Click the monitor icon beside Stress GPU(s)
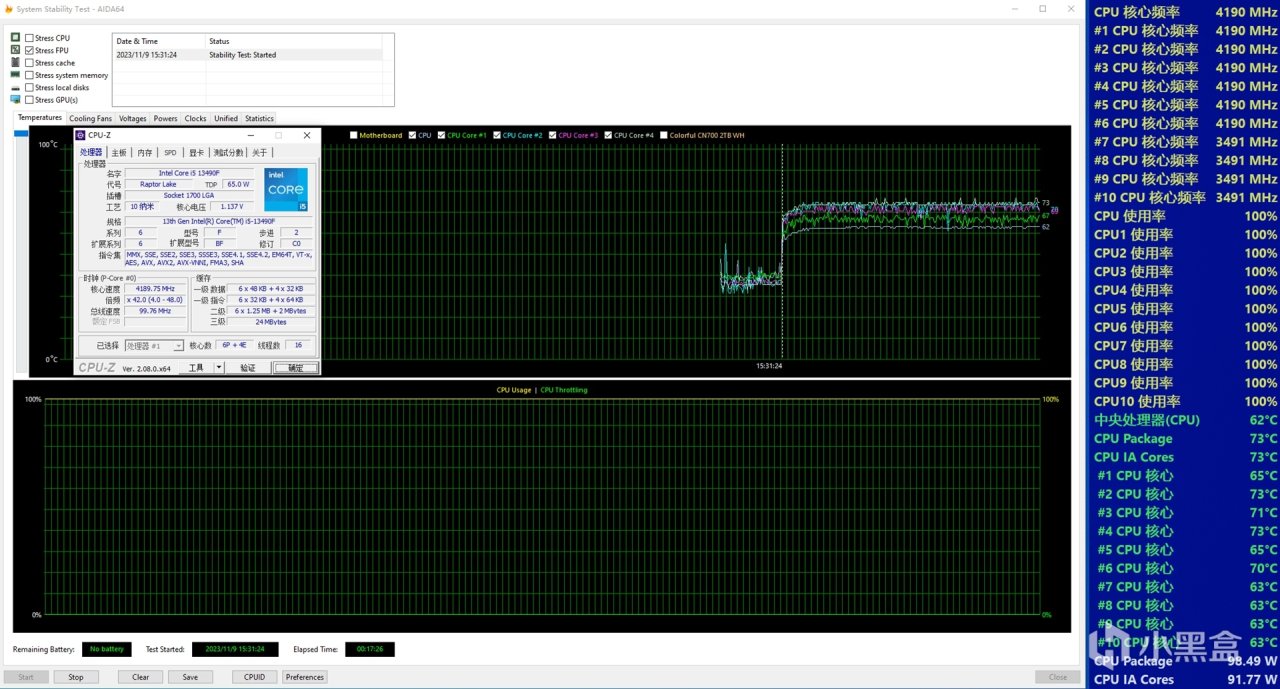The height and width of the screenshot is (689, 1280). click(15, 100)
